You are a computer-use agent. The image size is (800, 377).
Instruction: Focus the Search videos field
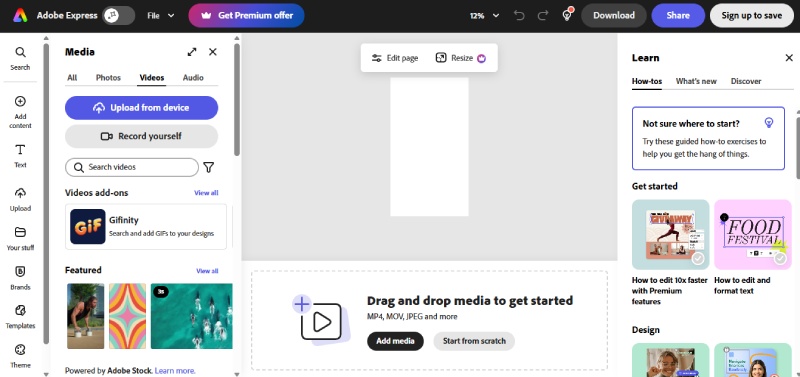[132, 167]
